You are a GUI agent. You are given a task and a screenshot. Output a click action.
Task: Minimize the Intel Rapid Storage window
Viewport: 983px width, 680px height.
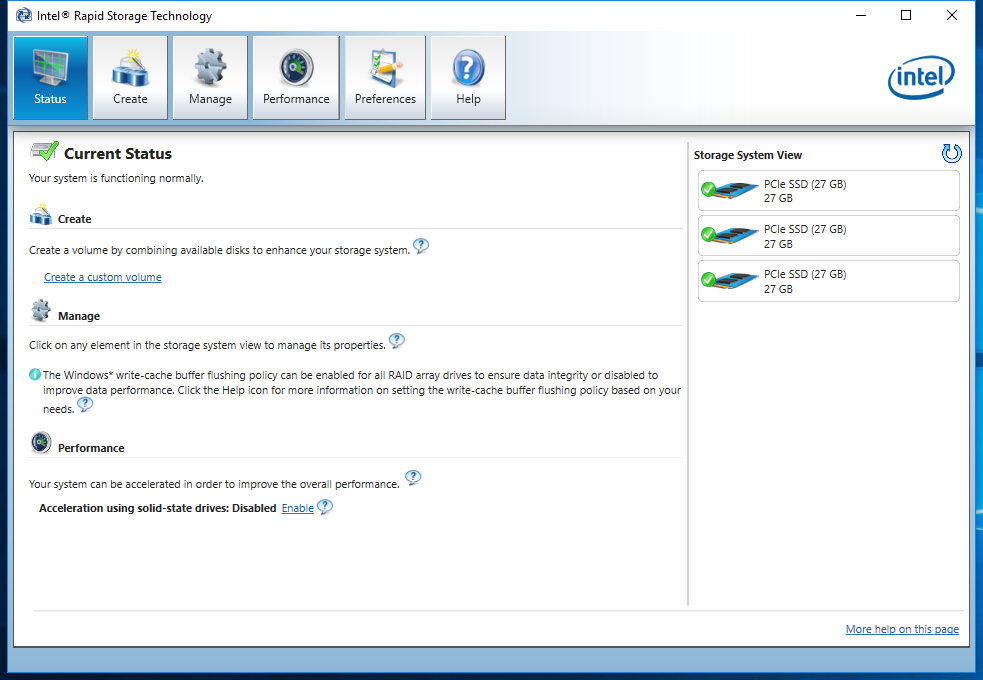tap(861, 15)
